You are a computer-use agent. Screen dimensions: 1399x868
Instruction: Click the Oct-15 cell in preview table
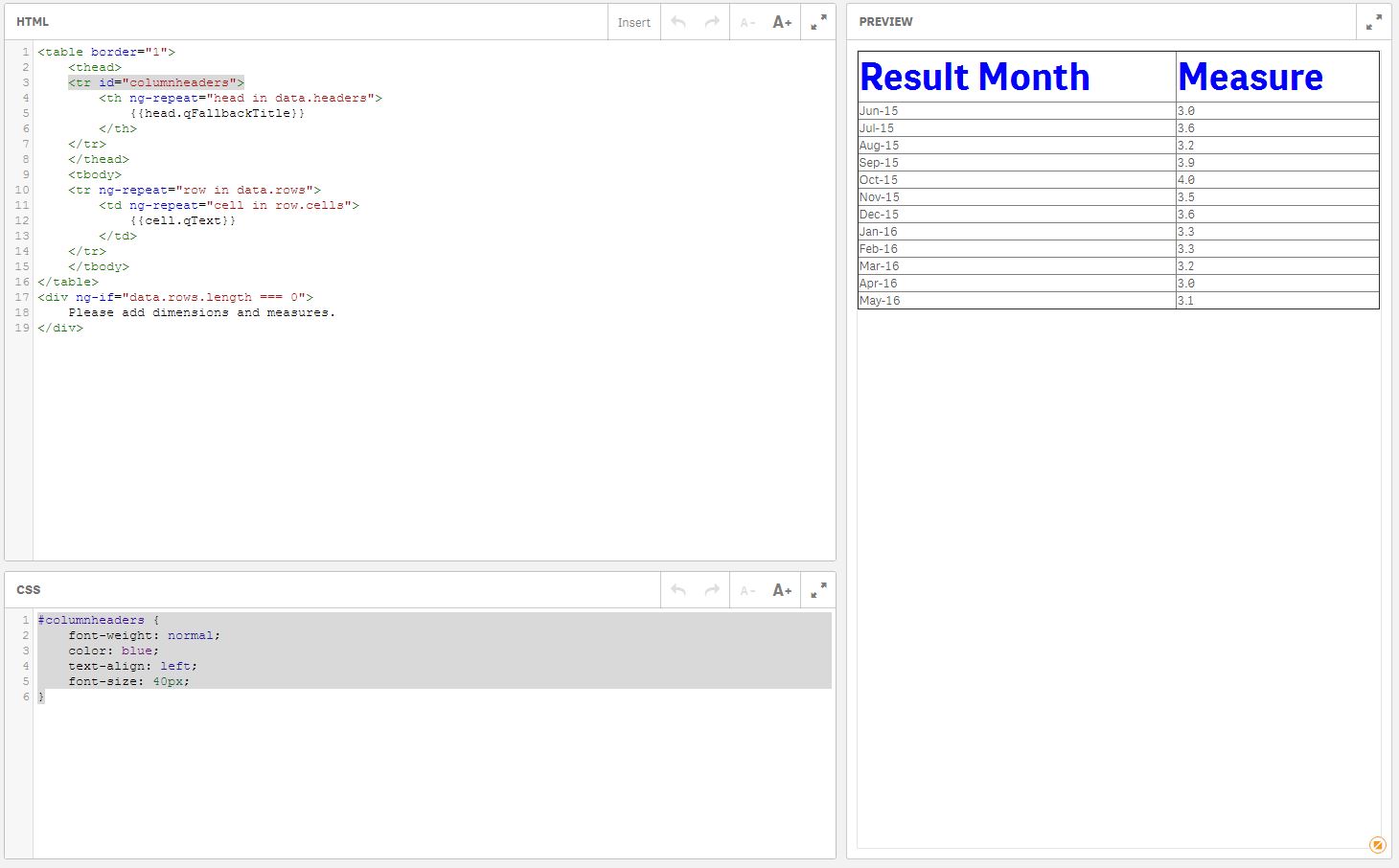coord(1017,180)
